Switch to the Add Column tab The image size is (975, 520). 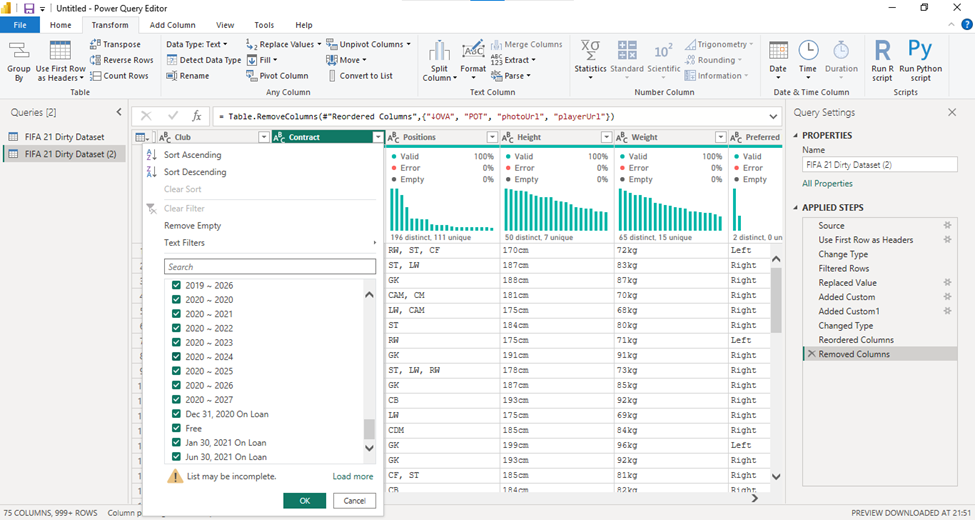click(x=172, y=25)
